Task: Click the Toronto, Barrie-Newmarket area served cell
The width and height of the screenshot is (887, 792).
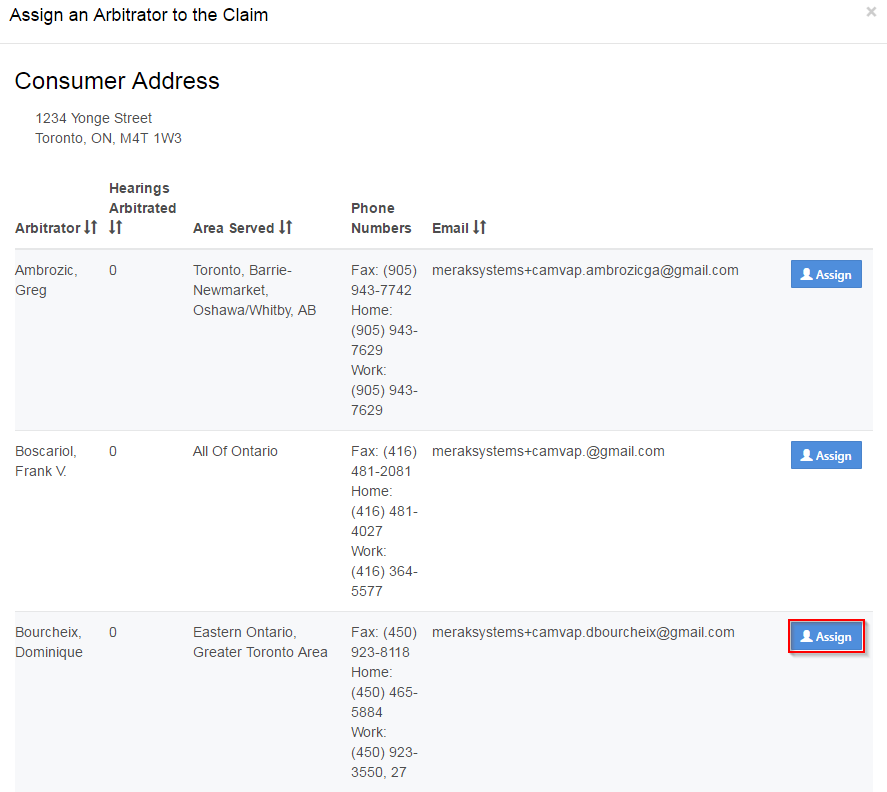Action: point(254,290)
